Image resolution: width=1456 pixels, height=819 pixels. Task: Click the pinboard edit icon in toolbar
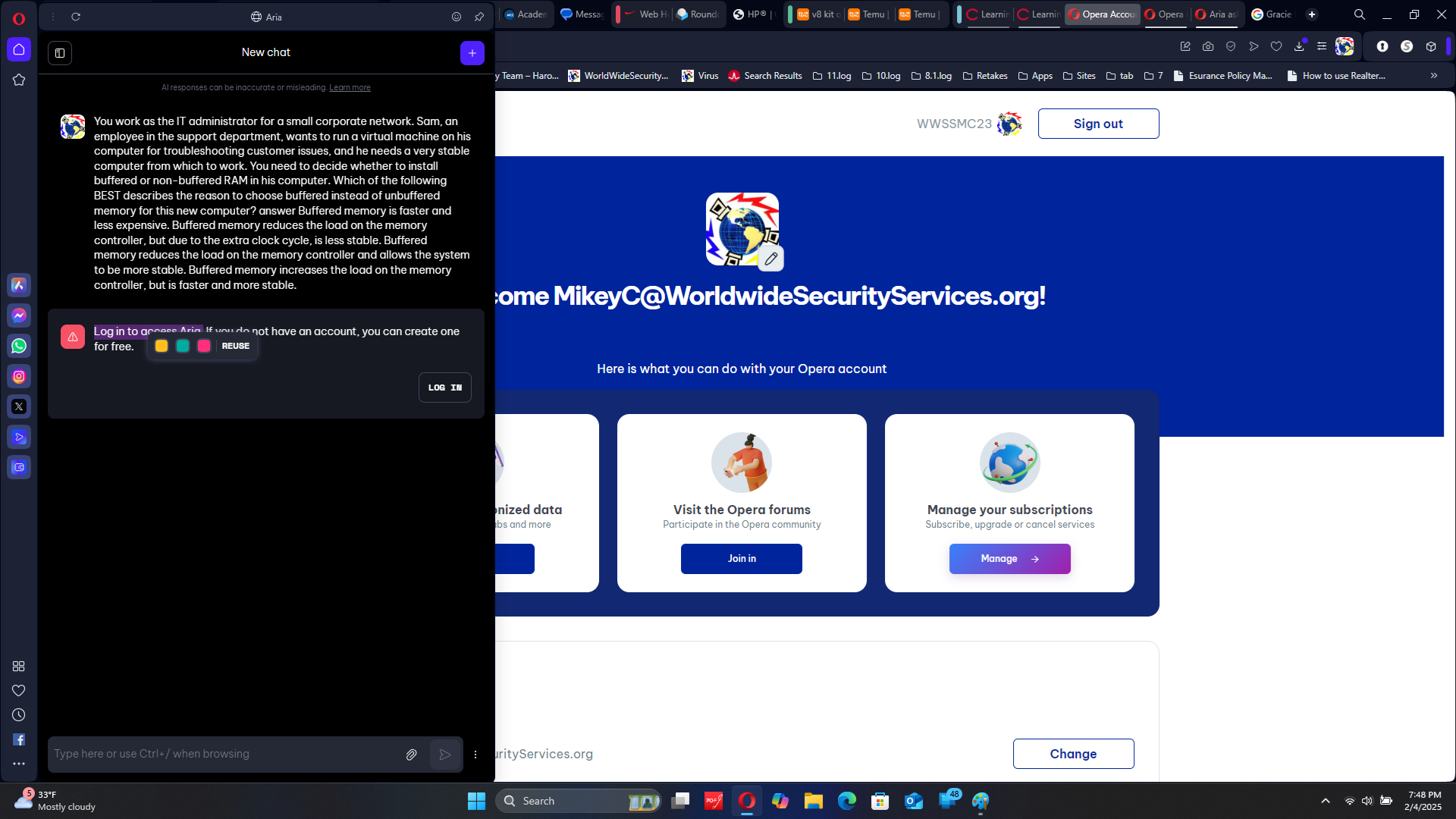pyautogui.click(x=1185, y=46)
